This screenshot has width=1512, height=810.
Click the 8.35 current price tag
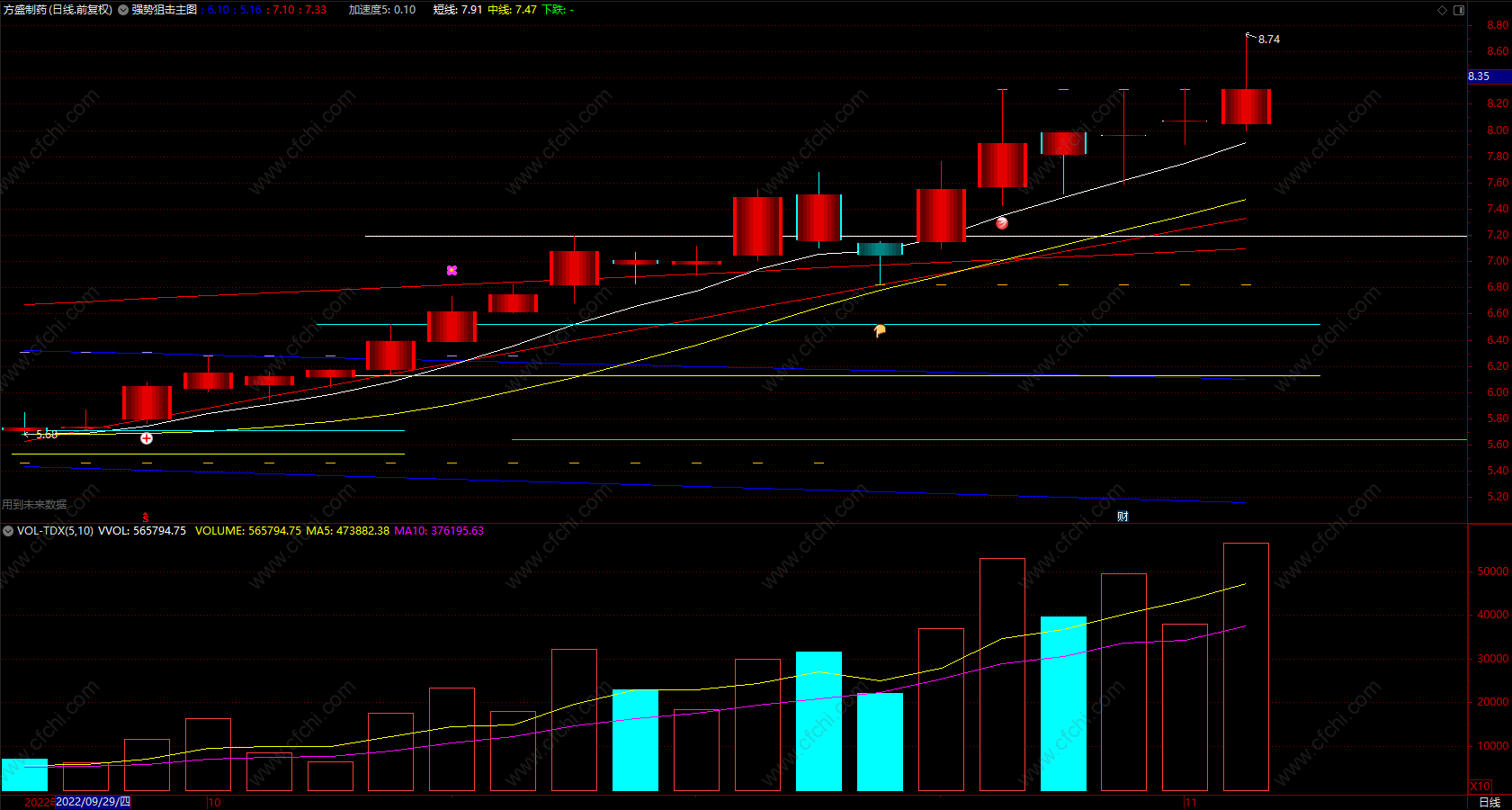tap(1479, 76)
